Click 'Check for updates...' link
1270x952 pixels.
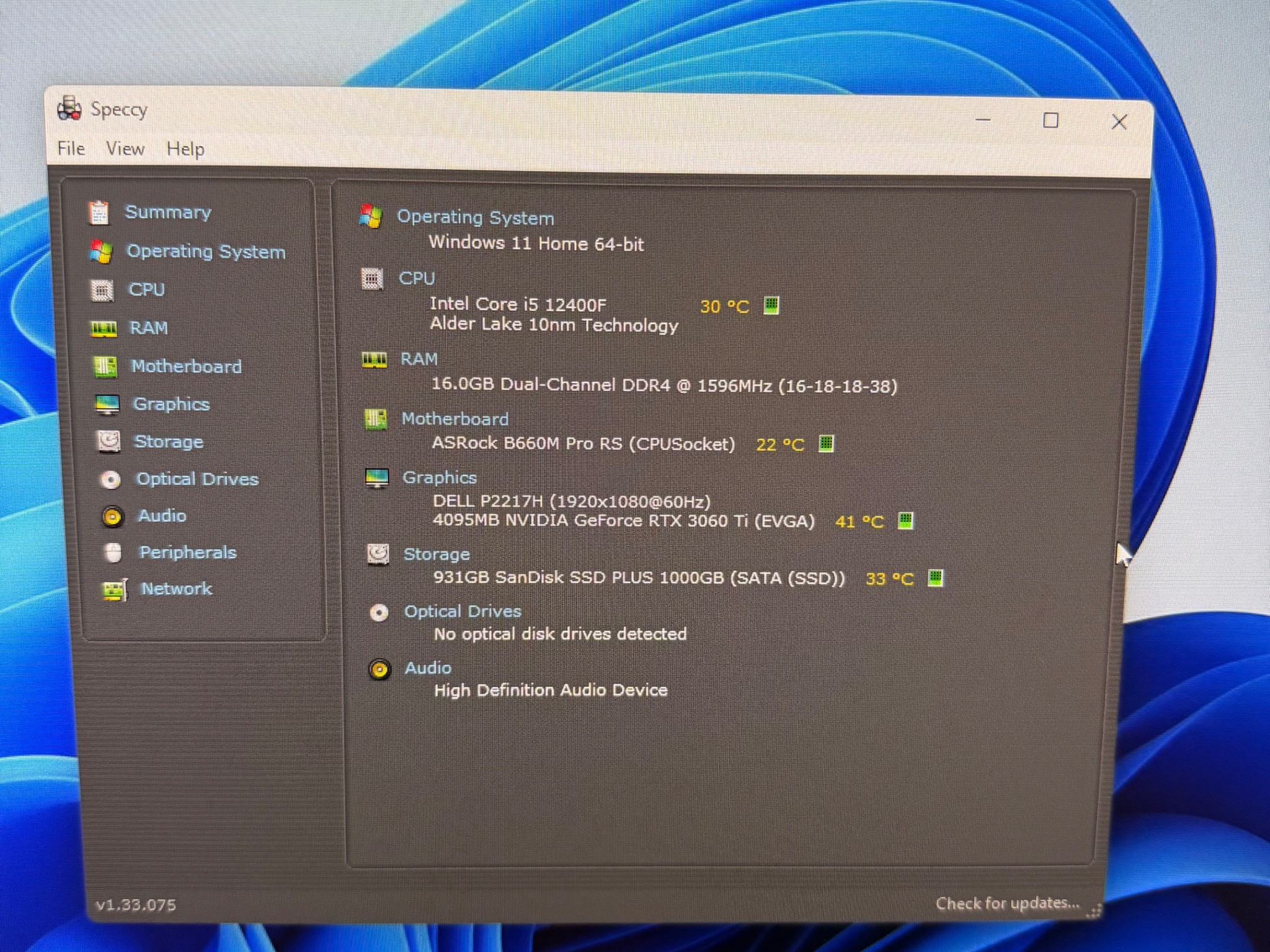tap(1008, 903)
